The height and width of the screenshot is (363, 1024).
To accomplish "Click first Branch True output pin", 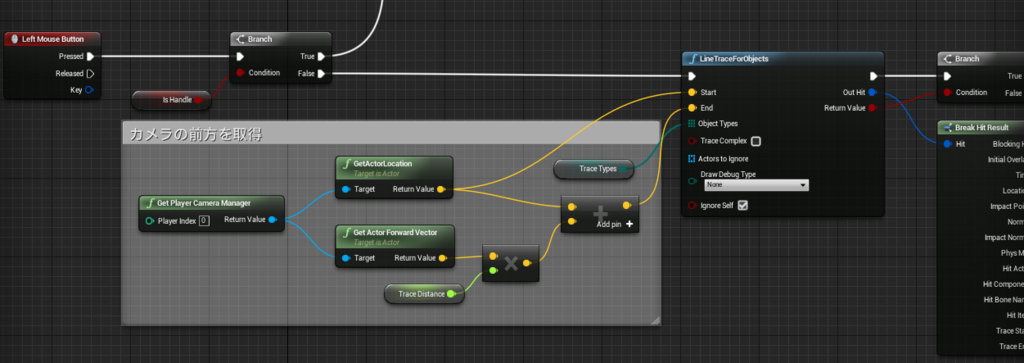I will point(321,56).
